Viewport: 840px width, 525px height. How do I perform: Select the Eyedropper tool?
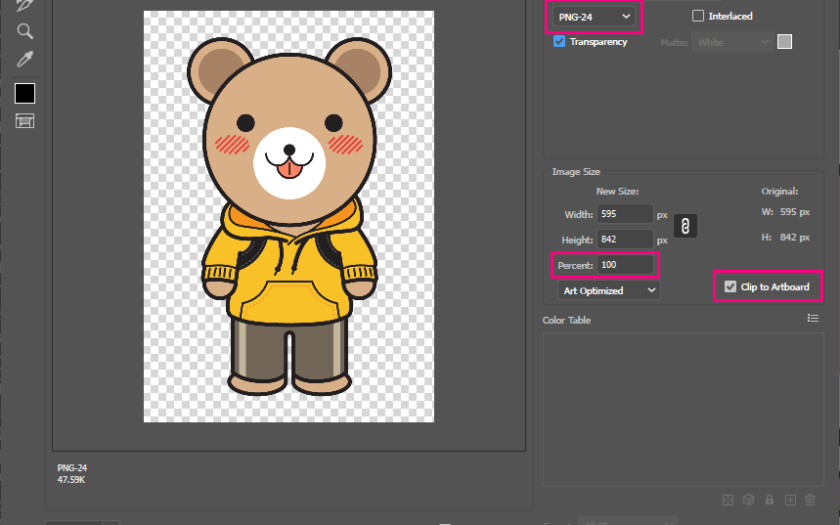25,60
